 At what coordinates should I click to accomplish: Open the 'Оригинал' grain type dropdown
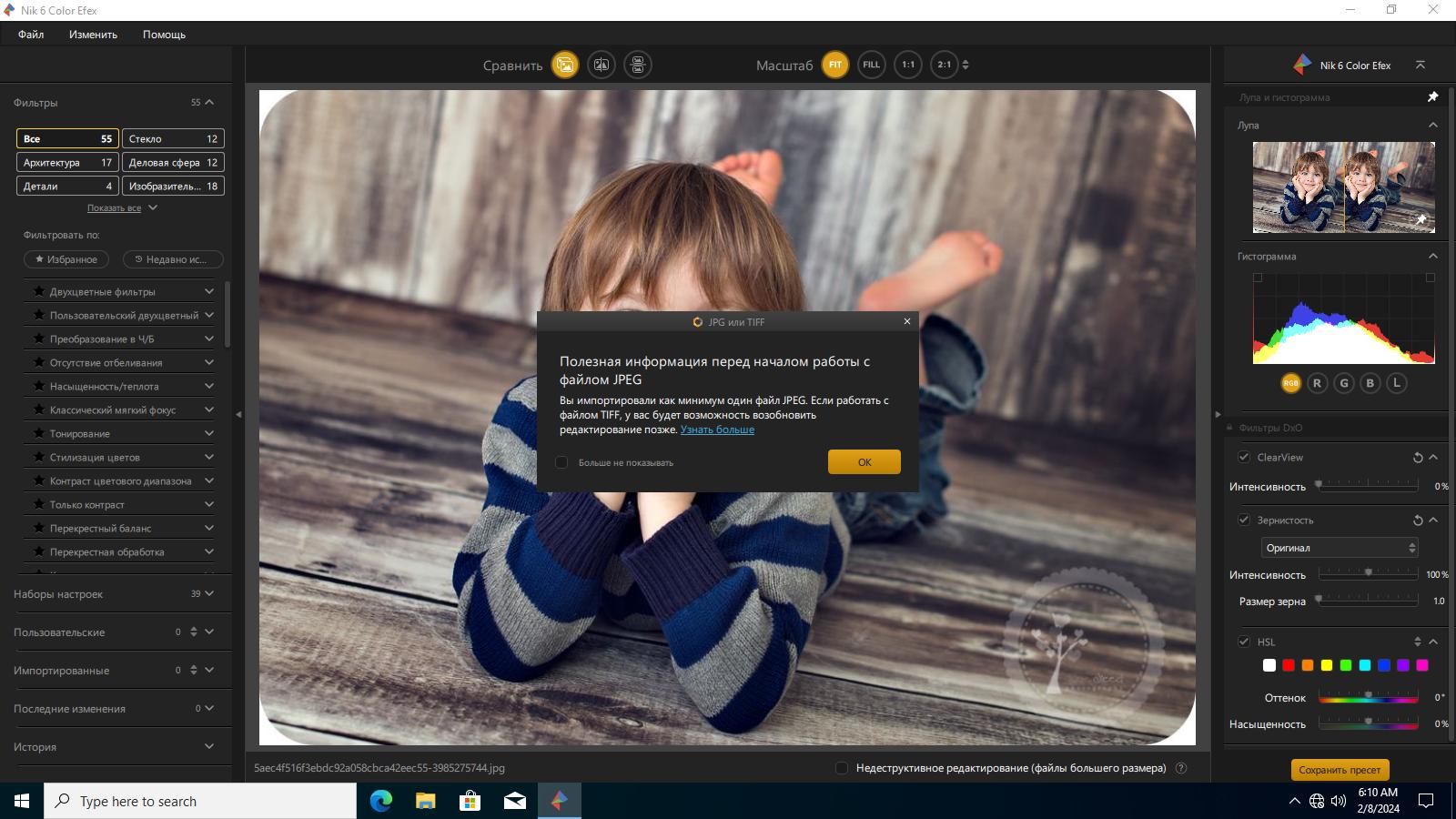tap(1340, 548)
